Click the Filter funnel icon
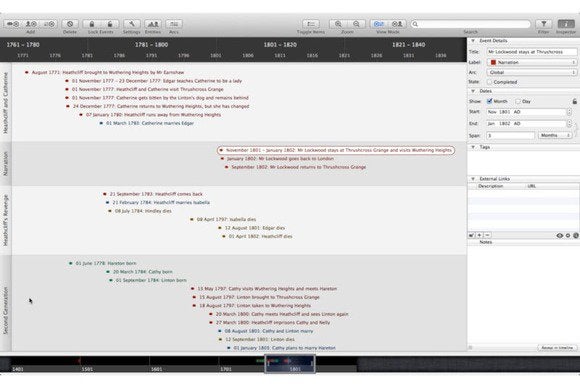Image resolution: width=580 pixels, height=388 pixels. 544,24
